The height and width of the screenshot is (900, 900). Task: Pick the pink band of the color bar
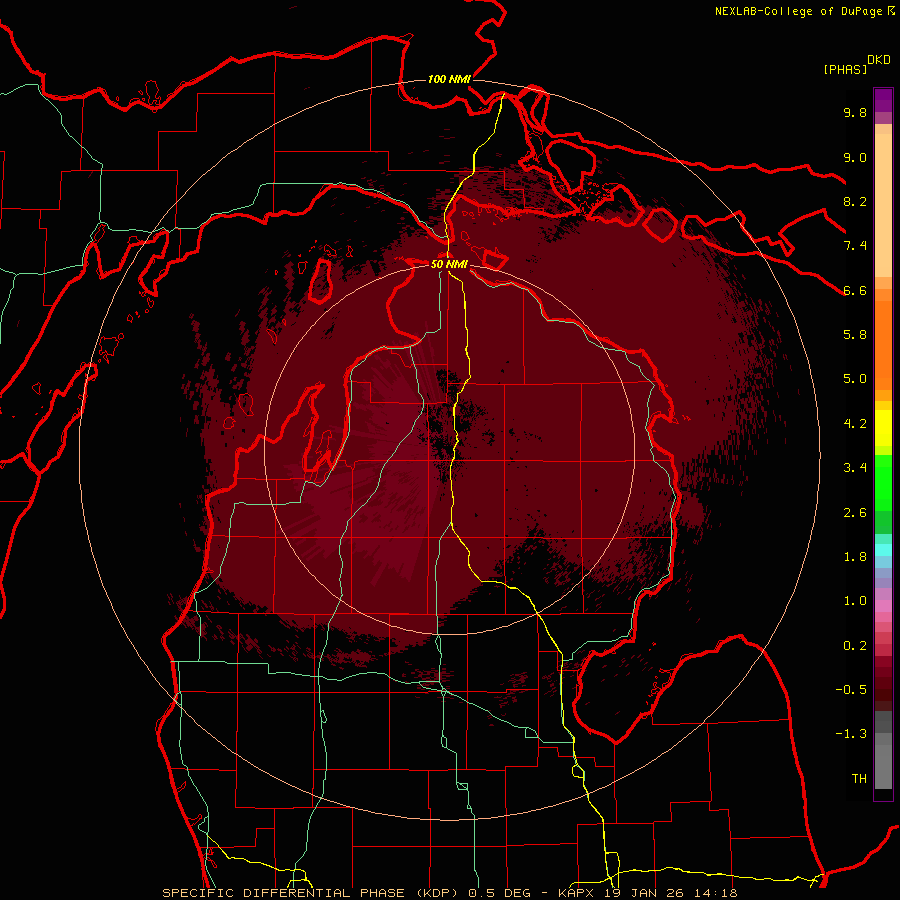point(883,606)
